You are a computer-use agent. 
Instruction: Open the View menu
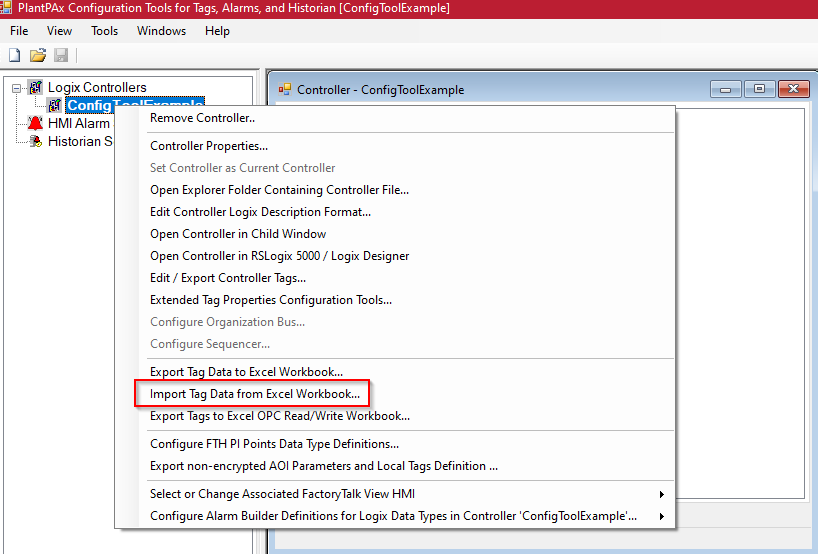coord(59,31)
